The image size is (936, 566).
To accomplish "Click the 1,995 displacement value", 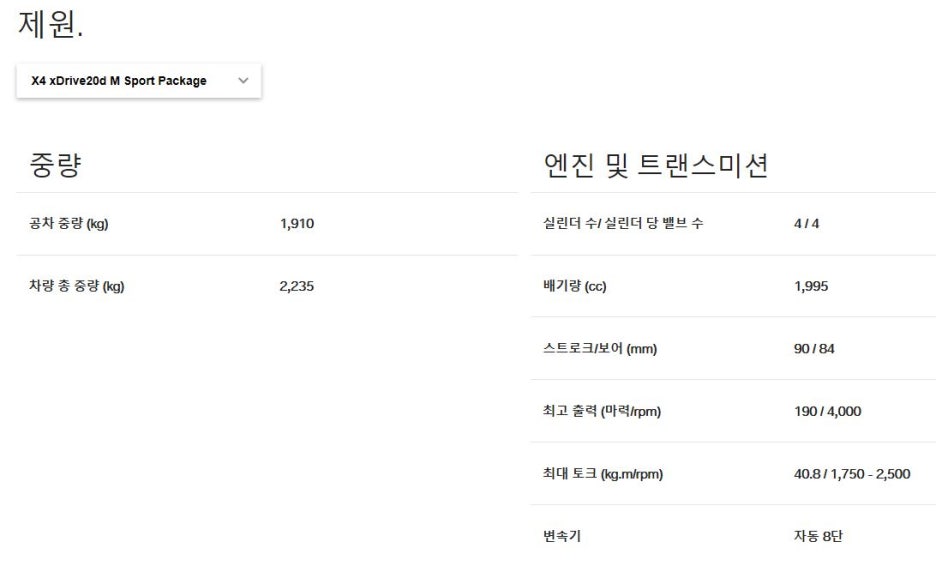I will tap(811, 286).
